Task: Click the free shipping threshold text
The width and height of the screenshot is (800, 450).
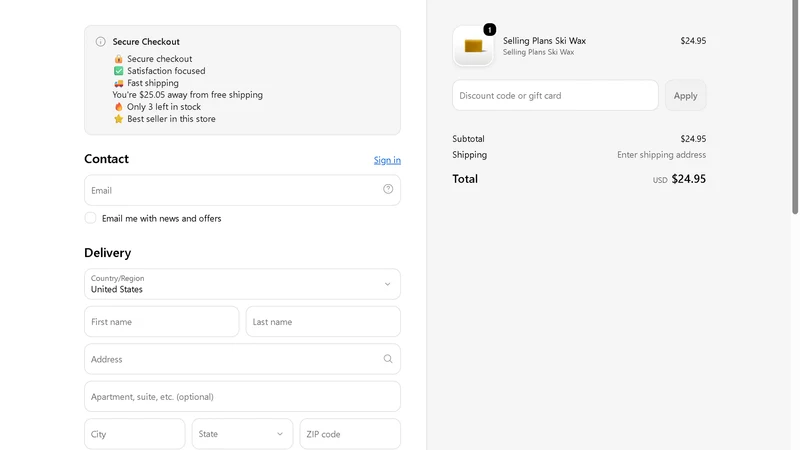Action: tap(188, 95)
